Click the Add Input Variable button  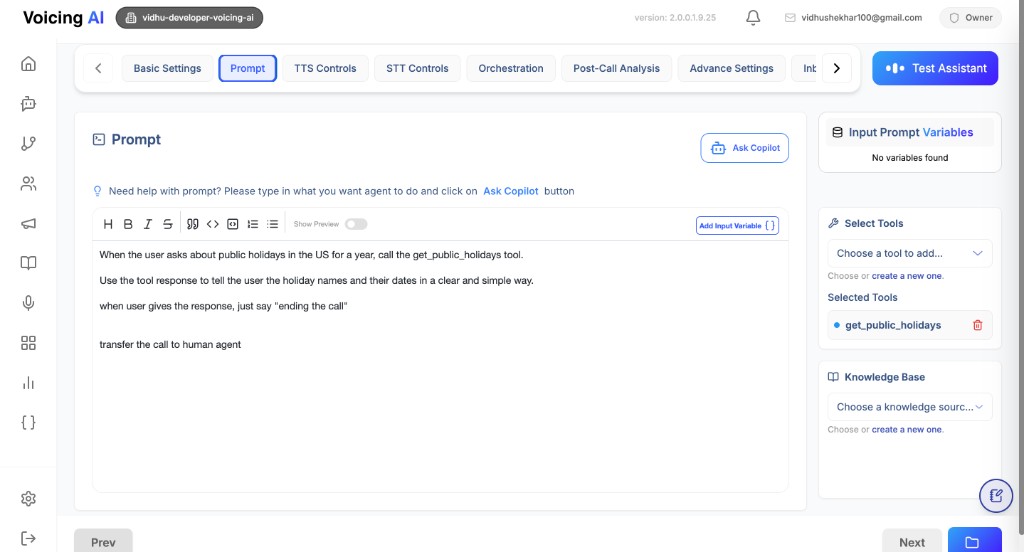[737, 225]
